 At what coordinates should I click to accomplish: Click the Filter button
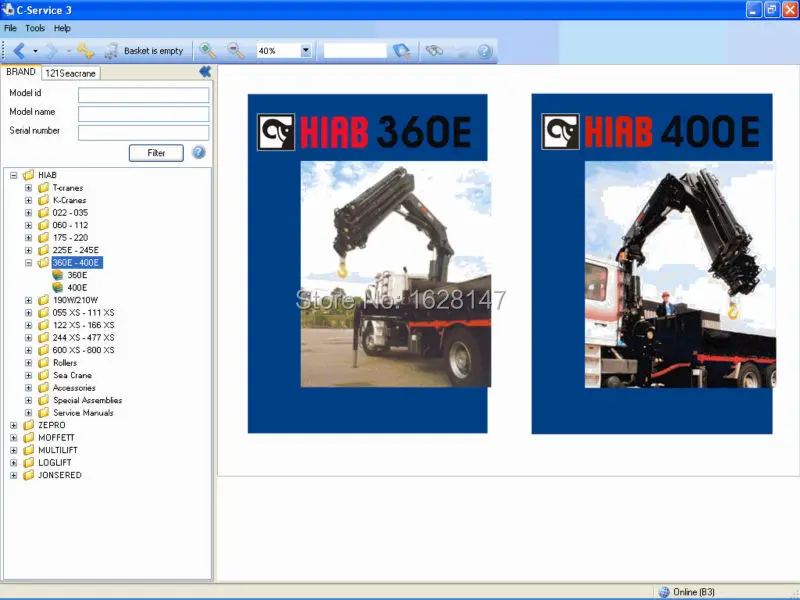tap(156, 153)
